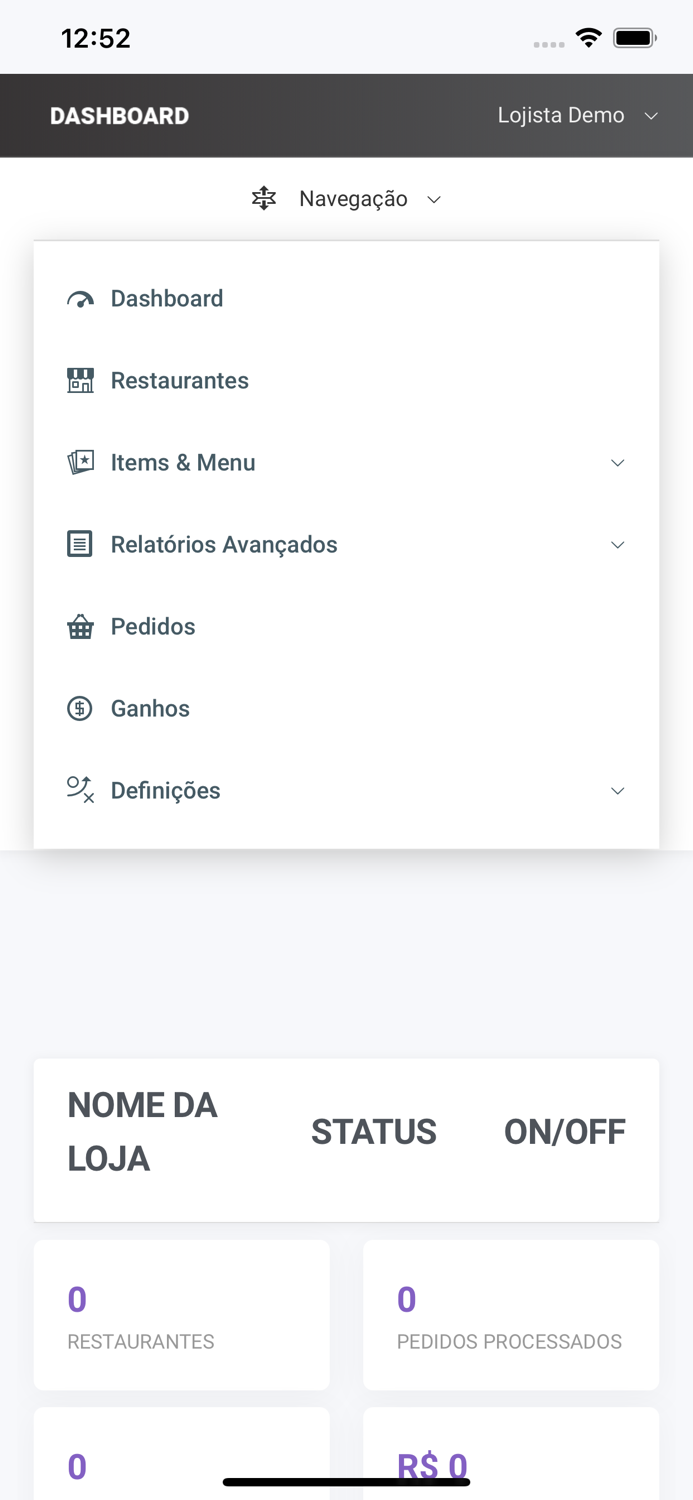The width and height of the screenshot is (693, 1500).
Task: Go to the Restaurantes menu entry
Action: [180, 381]
